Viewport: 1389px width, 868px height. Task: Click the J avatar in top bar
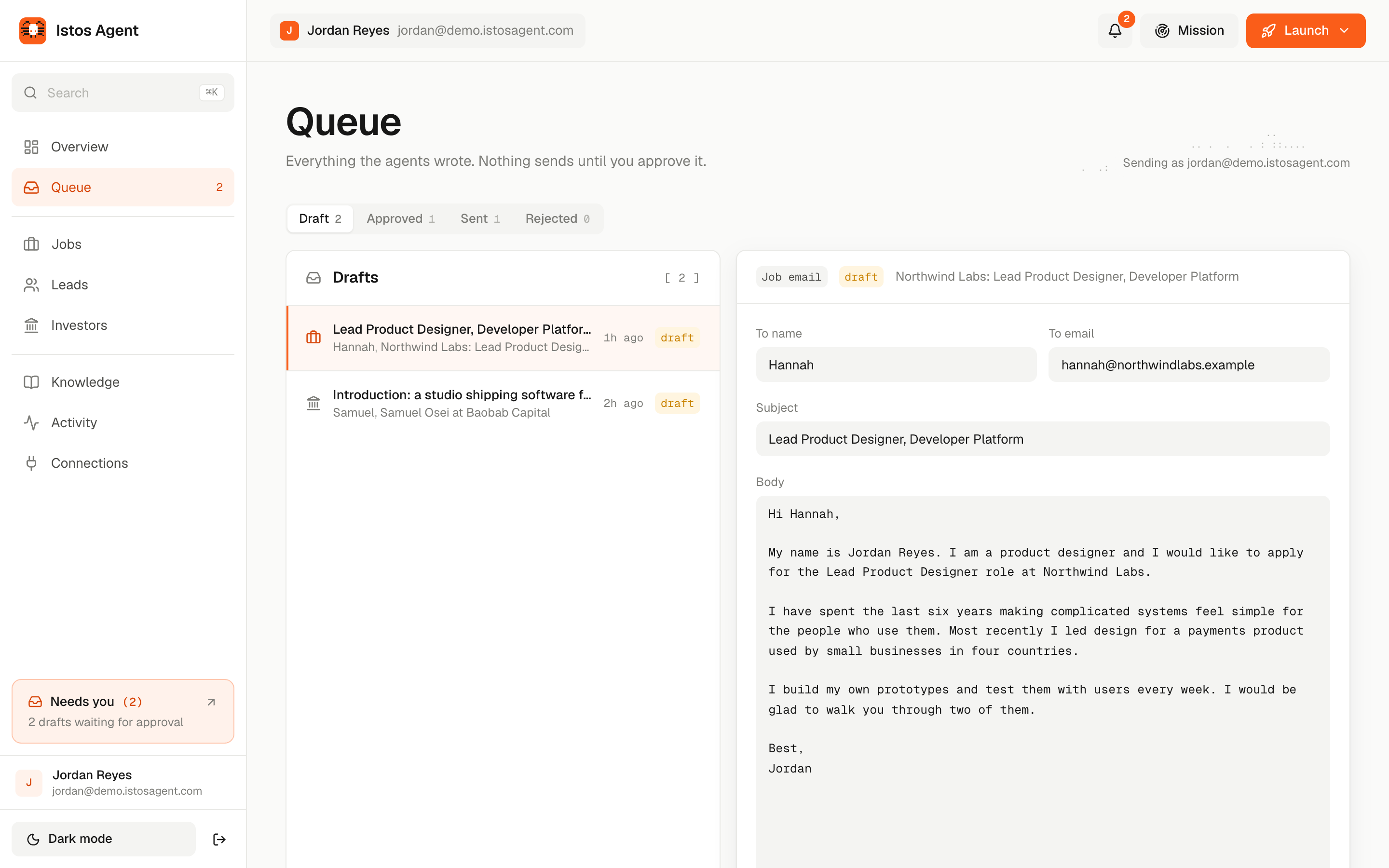click(x=289, y=30)
